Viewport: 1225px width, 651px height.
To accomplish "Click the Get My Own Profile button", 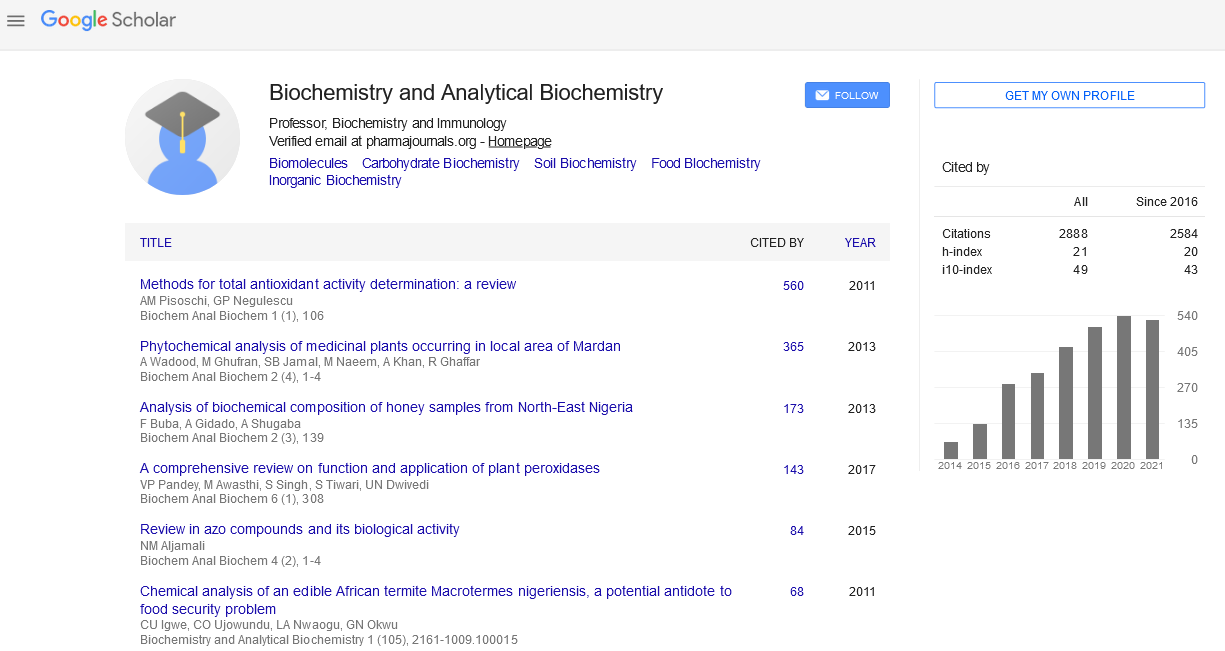I will [x=1069, y=95].
